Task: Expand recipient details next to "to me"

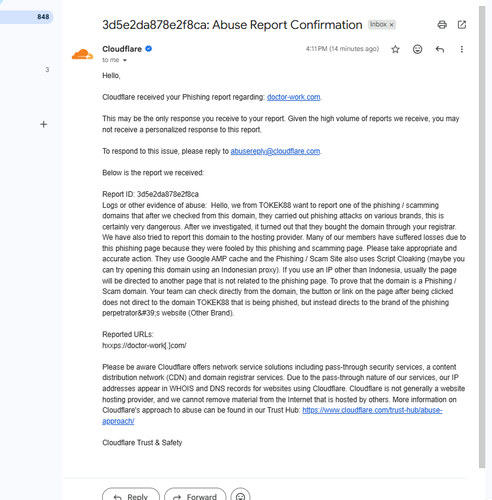Action: click(x=125, y=60)
